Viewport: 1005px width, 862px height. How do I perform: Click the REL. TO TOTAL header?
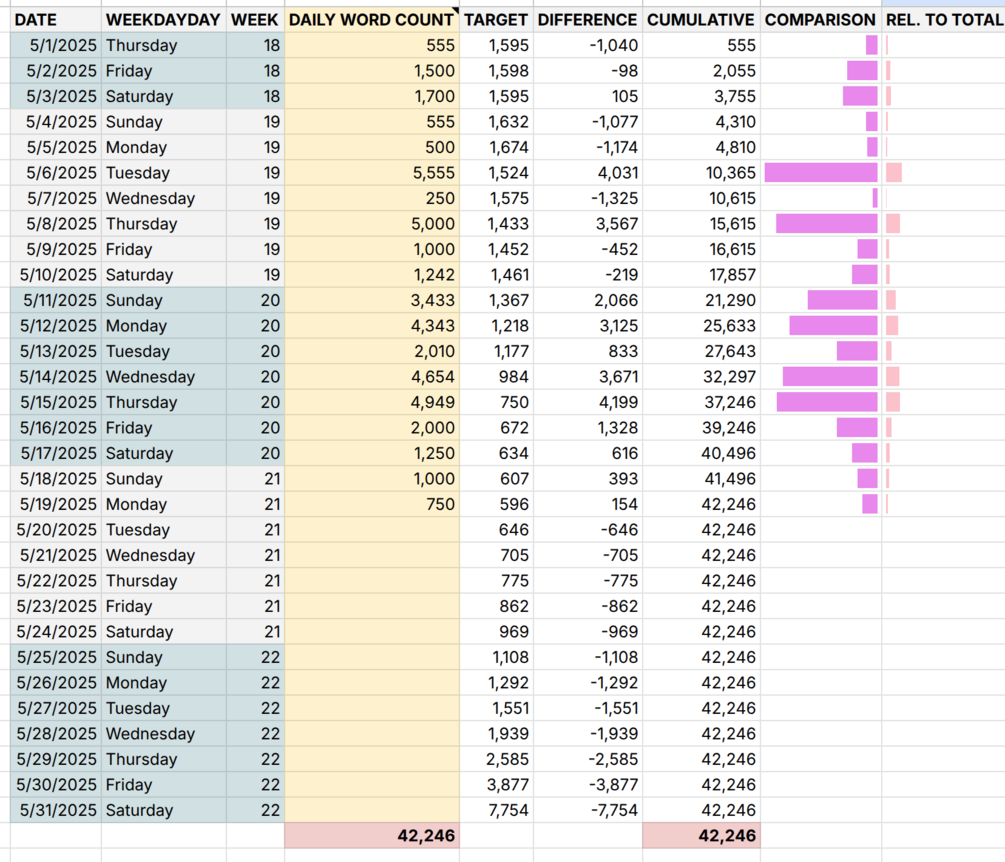(x=943, y=20)
